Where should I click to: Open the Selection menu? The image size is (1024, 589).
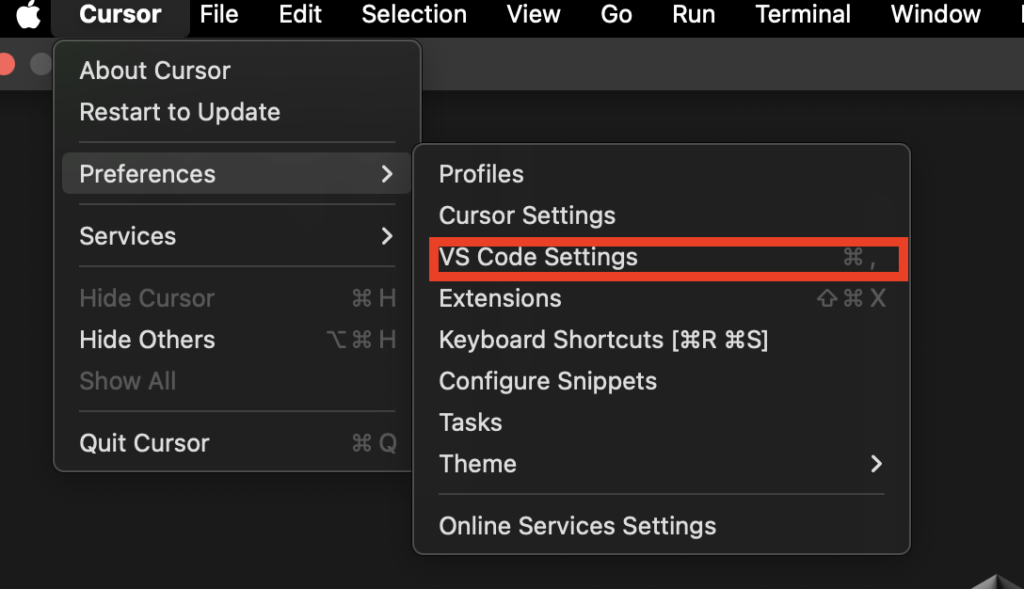[x=414, y=15]
